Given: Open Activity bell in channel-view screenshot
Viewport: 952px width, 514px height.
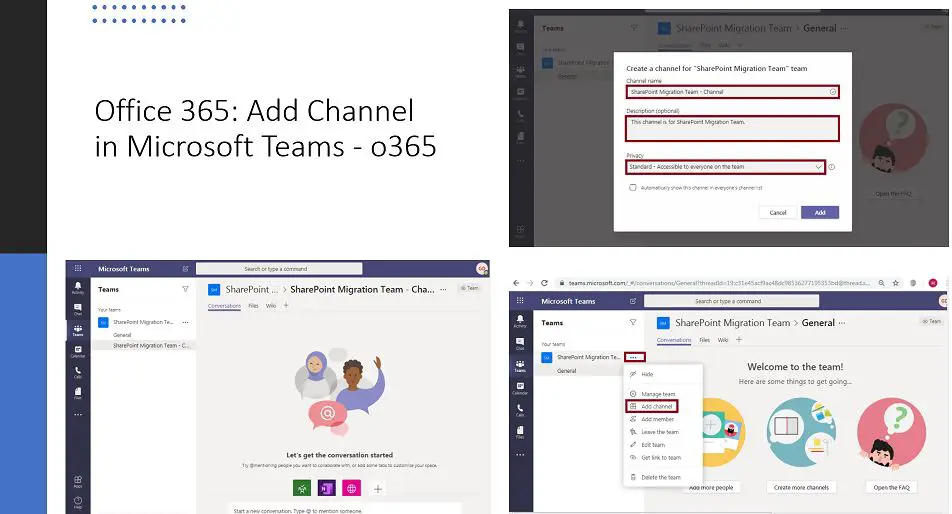Looking at the screenshot, I should coord(78,288).
